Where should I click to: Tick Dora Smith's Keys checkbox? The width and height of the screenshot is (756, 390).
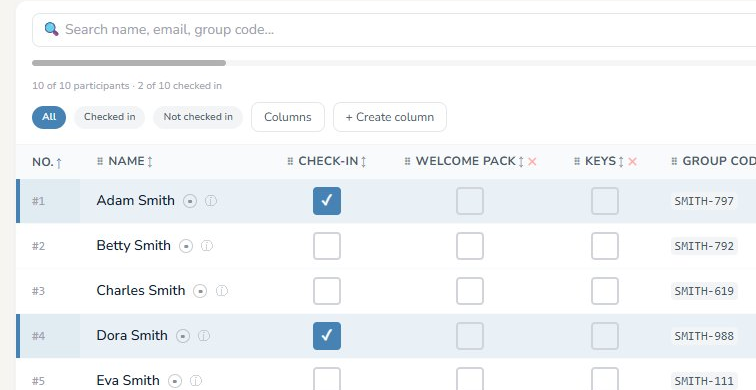pos(605,336)
